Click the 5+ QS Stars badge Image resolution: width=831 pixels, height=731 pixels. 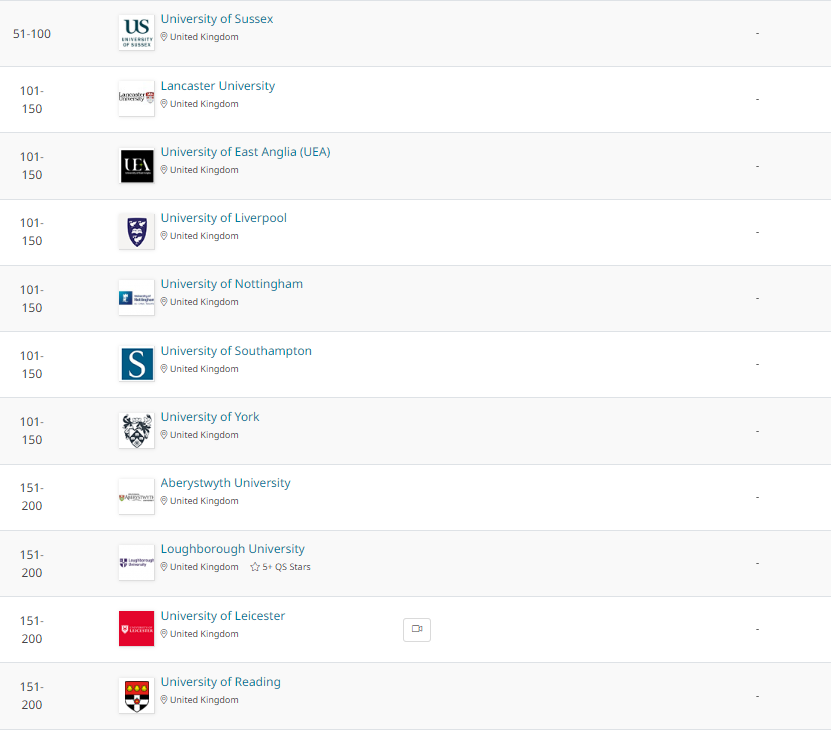[281, 567]
